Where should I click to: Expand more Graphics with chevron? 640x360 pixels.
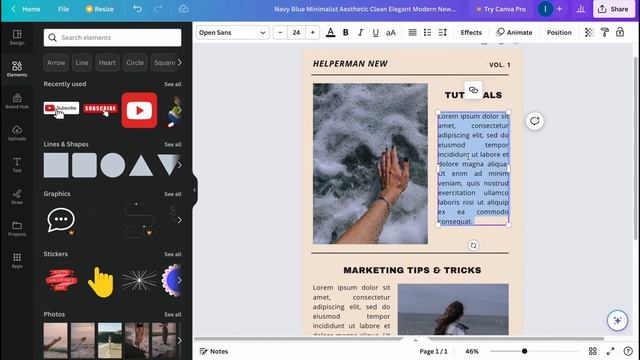tap(179, 220)
